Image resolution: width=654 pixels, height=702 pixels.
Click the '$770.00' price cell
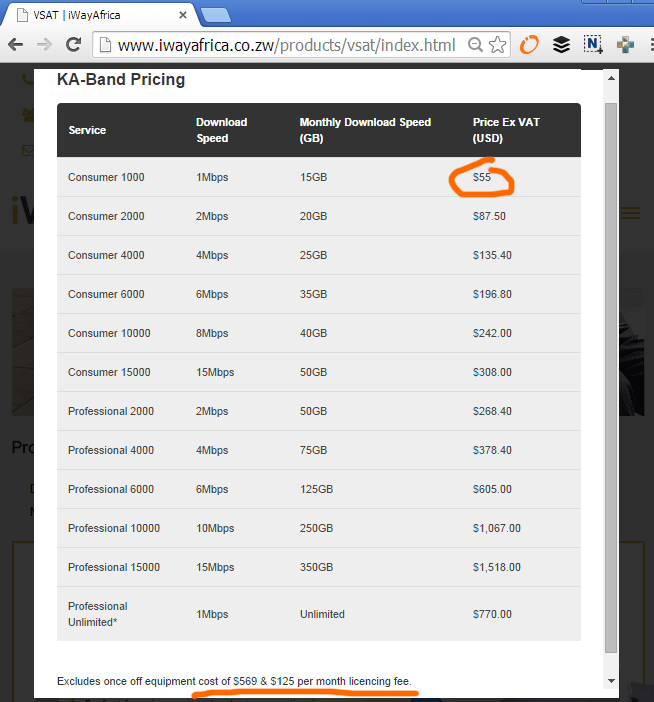pos(492,614)
